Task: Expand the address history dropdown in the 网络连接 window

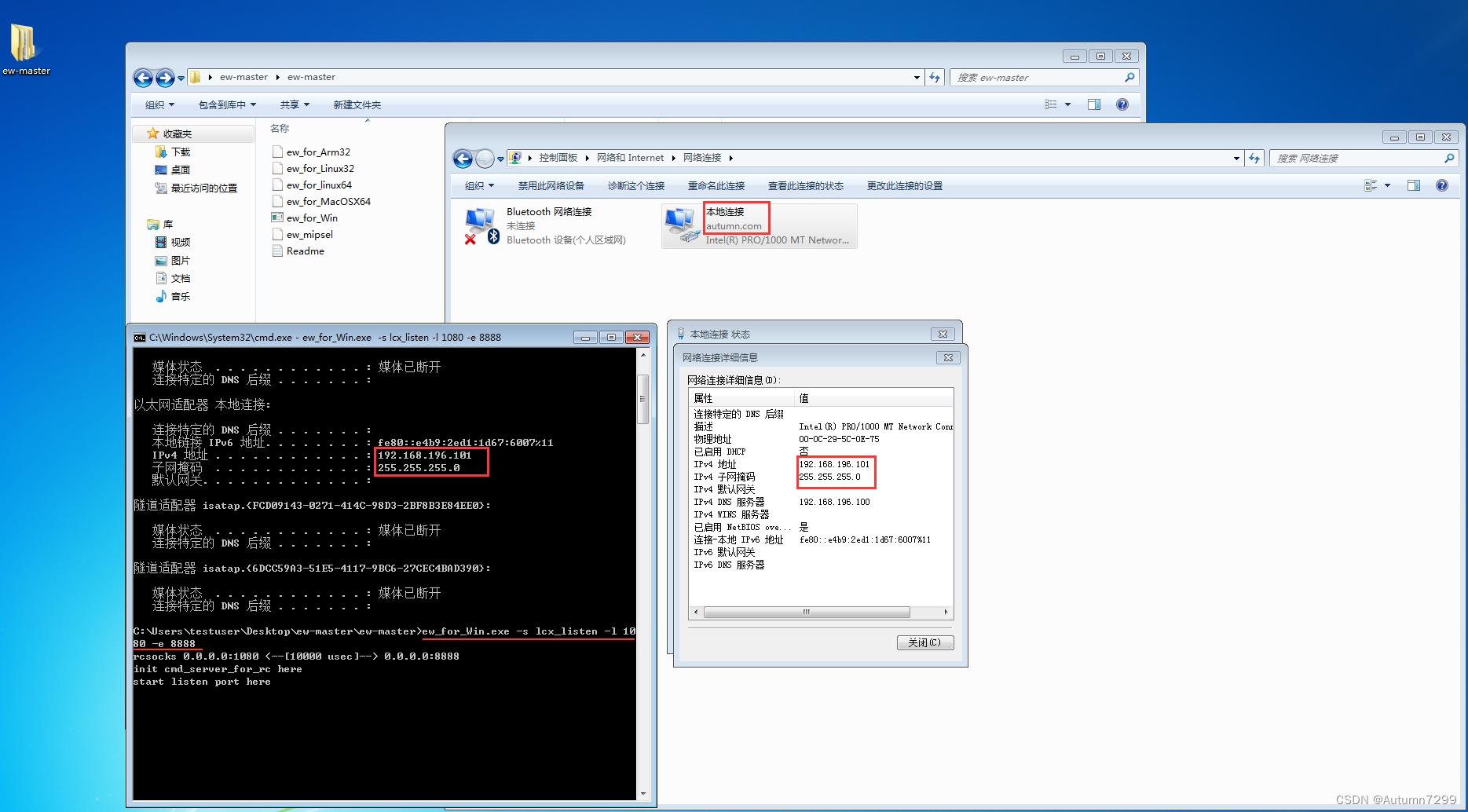Action: [1236, 158]
